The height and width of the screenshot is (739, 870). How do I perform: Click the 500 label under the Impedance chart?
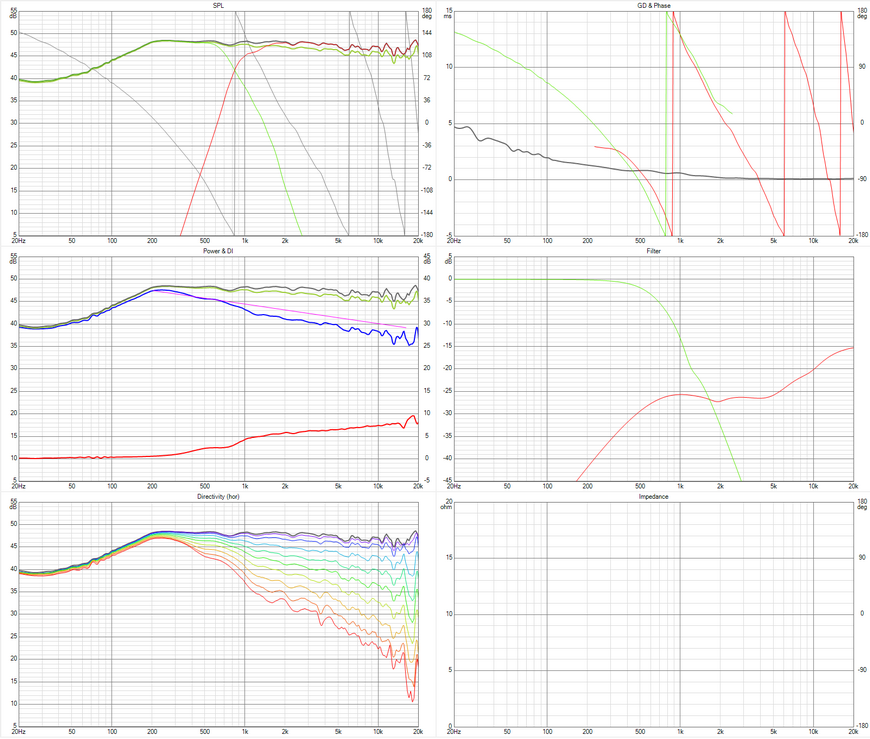pyautogui.click(x=640, y=732)
